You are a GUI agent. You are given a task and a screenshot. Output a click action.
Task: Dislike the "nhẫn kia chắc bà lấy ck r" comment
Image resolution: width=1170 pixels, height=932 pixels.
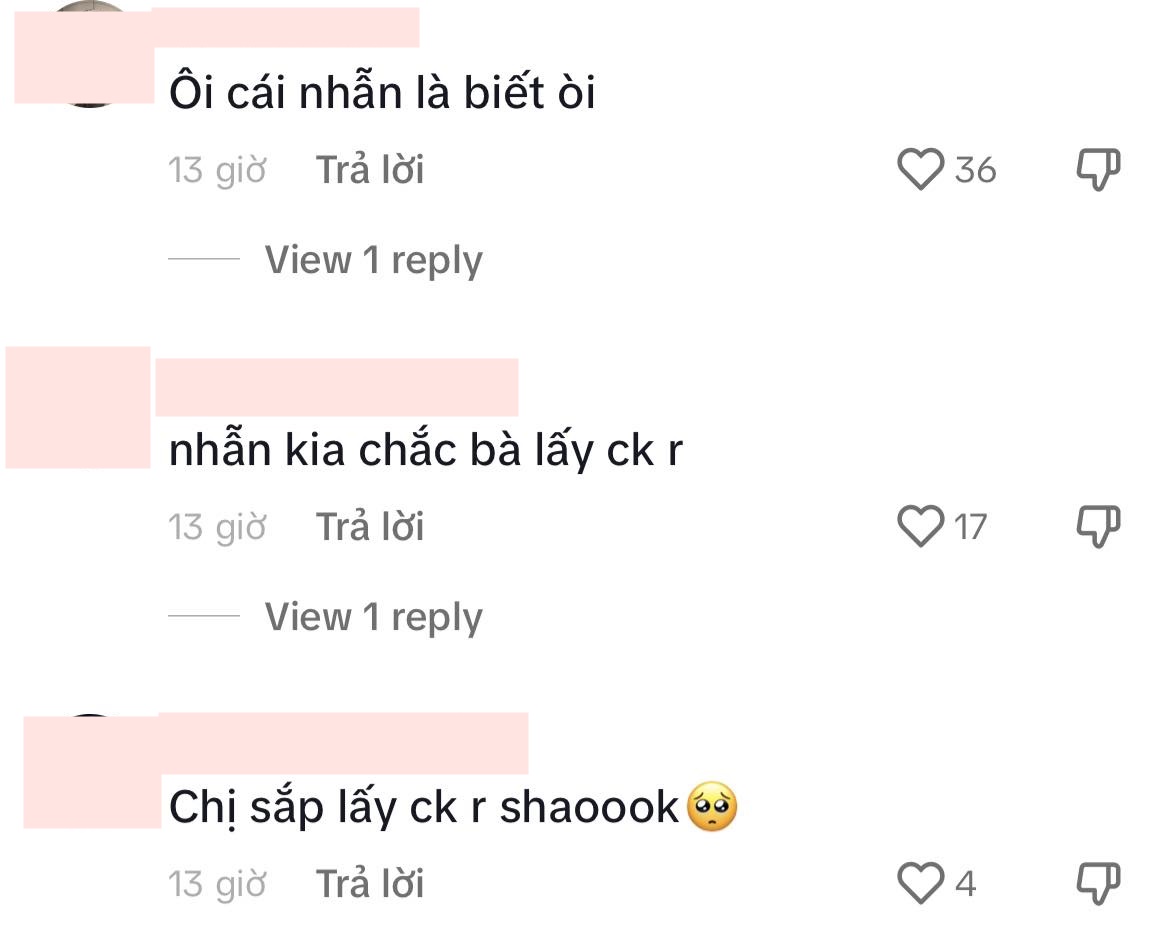1098,526
